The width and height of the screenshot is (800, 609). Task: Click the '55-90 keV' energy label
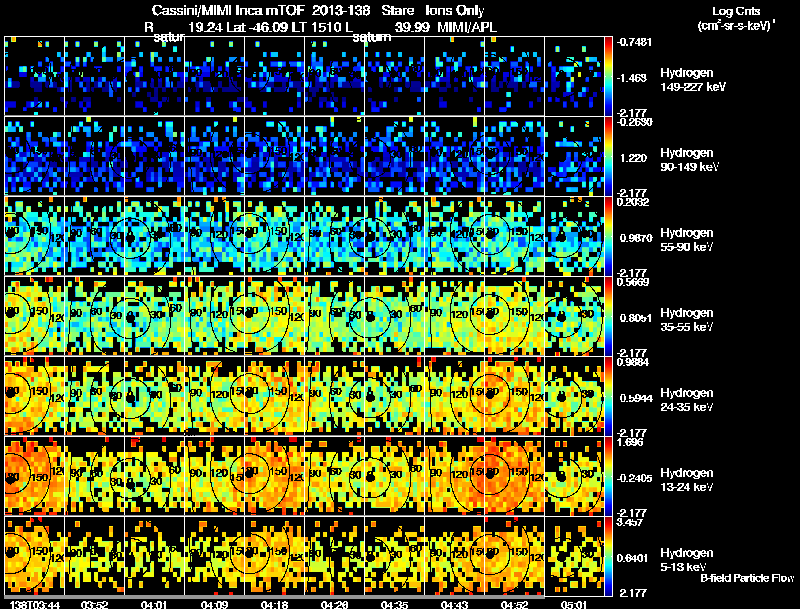tap(686, 247)
